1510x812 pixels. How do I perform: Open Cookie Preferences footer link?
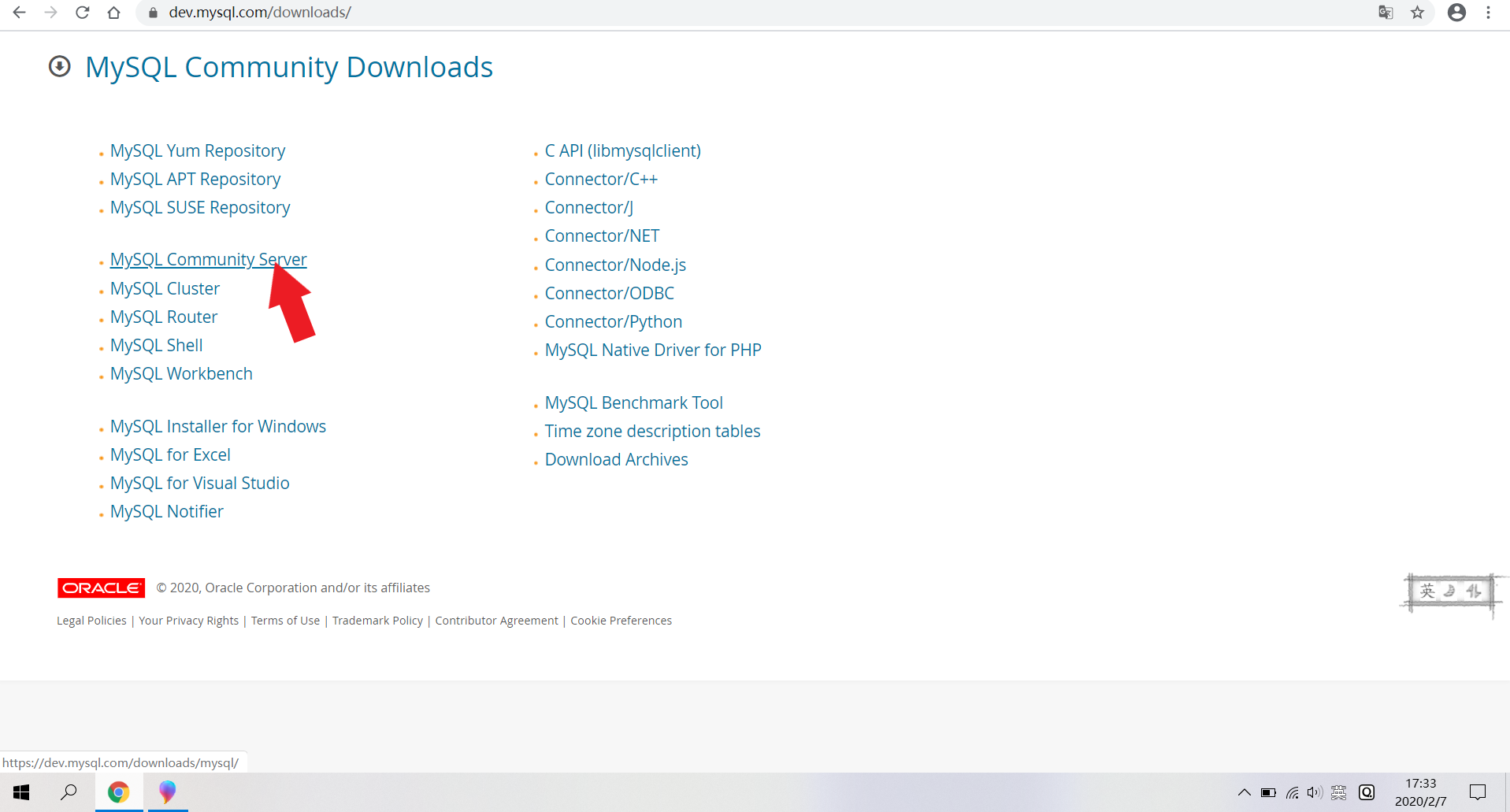pos(621,621)
